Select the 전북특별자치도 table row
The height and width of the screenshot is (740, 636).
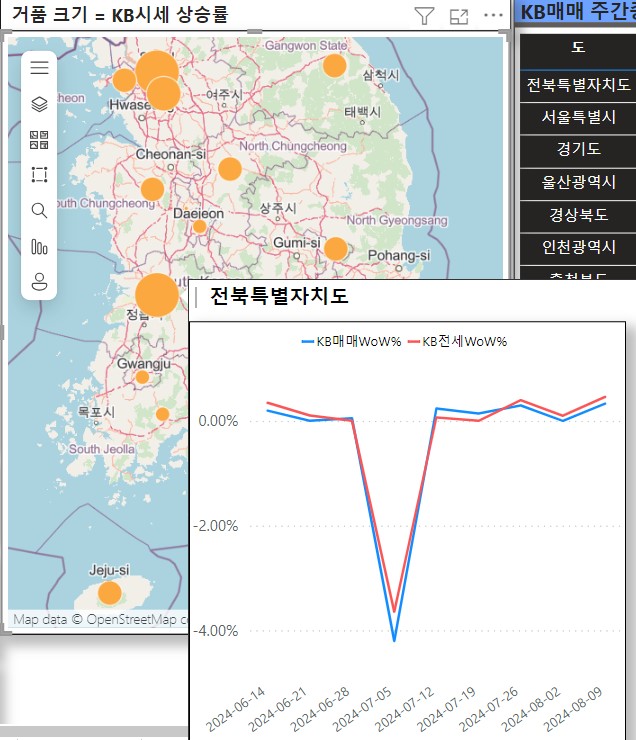pos(578,85)
